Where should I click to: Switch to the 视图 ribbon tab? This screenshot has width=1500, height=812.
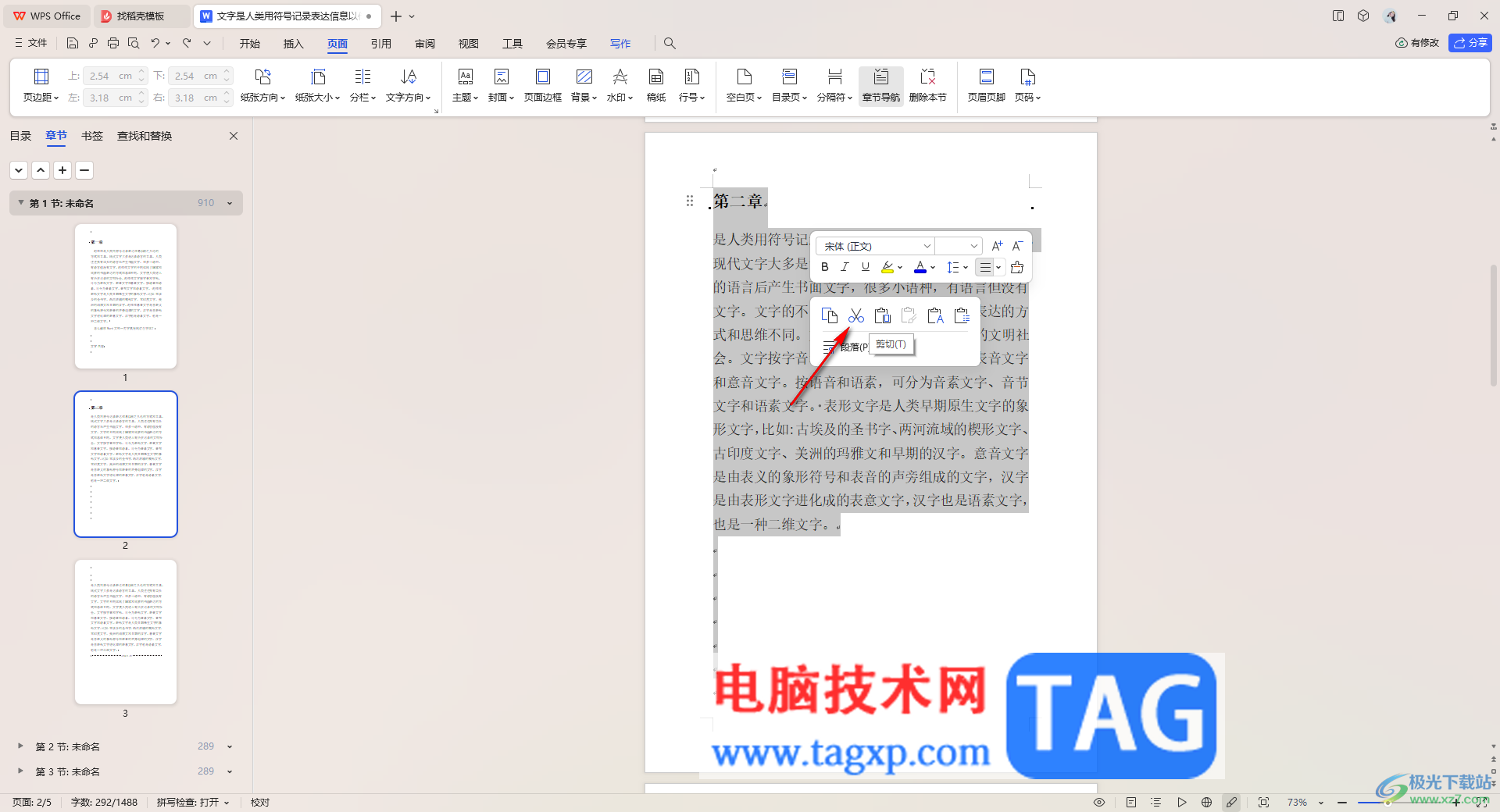tap(469, 44)
